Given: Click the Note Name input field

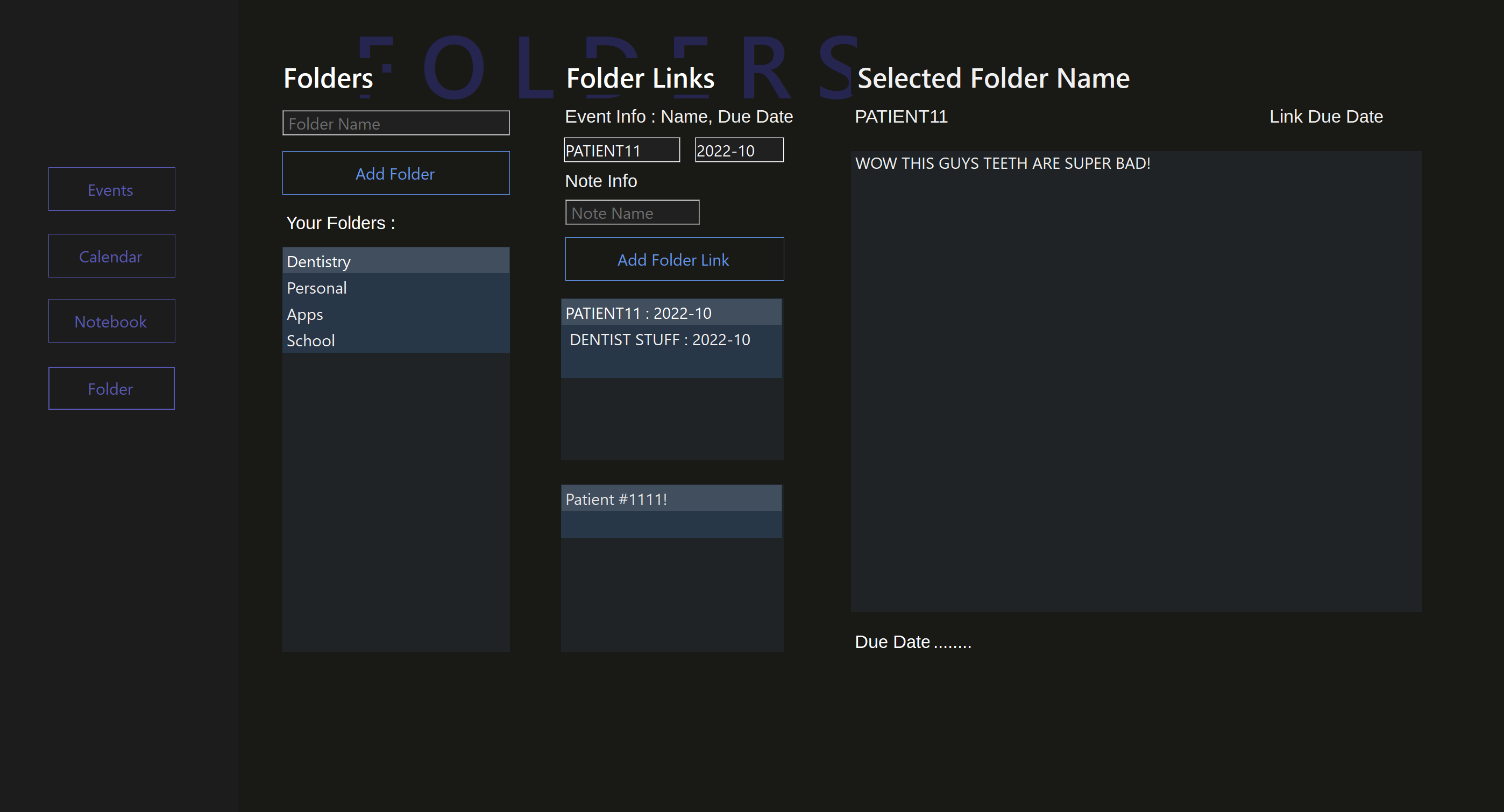Looking at the screenshot, I should coord(632,212).
